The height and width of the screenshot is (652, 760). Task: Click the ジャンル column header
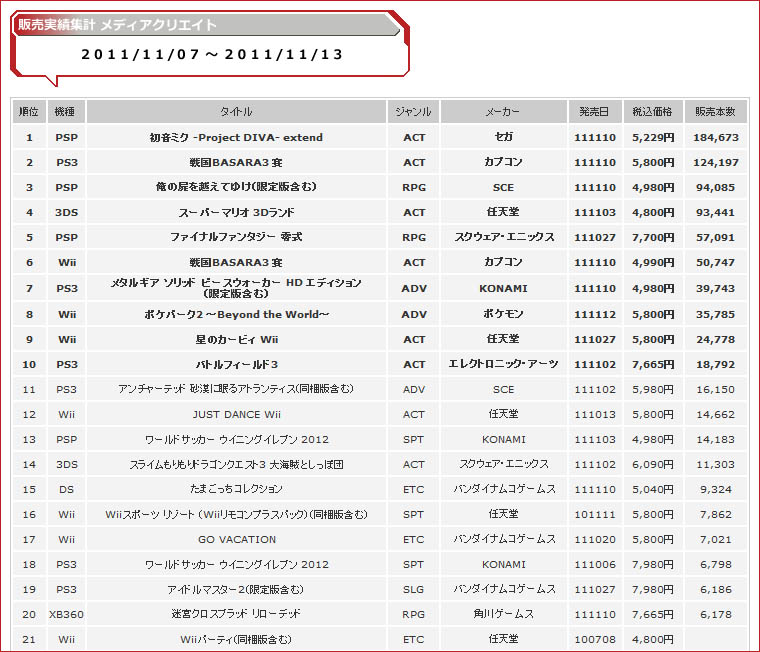[x=413, y=111]
